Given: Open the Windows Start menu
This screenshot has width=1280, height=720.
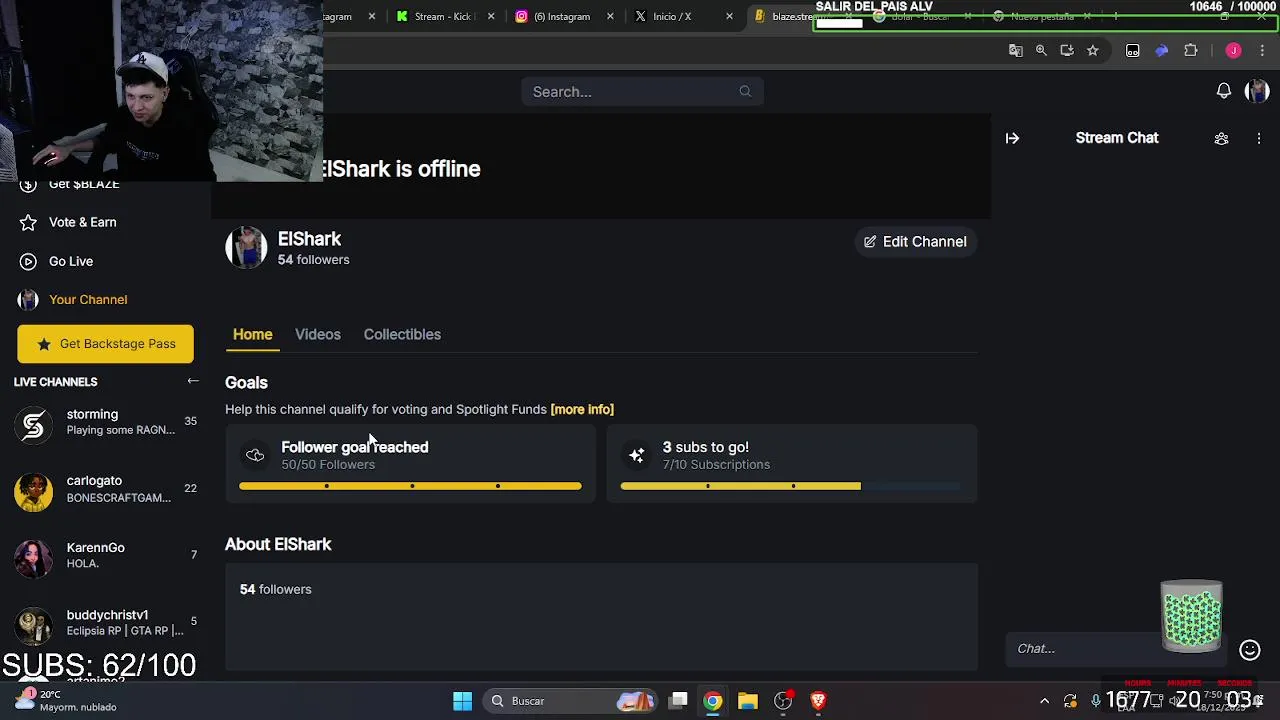Looking at the screenshot, I should pyautogui.click(x=462, y=701).
